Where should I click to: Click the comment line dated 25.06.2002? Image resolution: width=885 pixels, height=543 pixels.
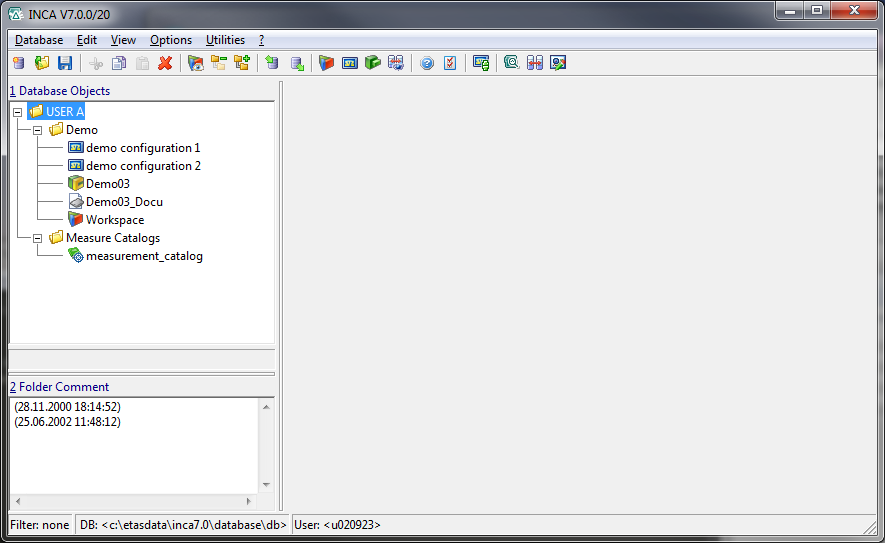(x=68, y=422)
